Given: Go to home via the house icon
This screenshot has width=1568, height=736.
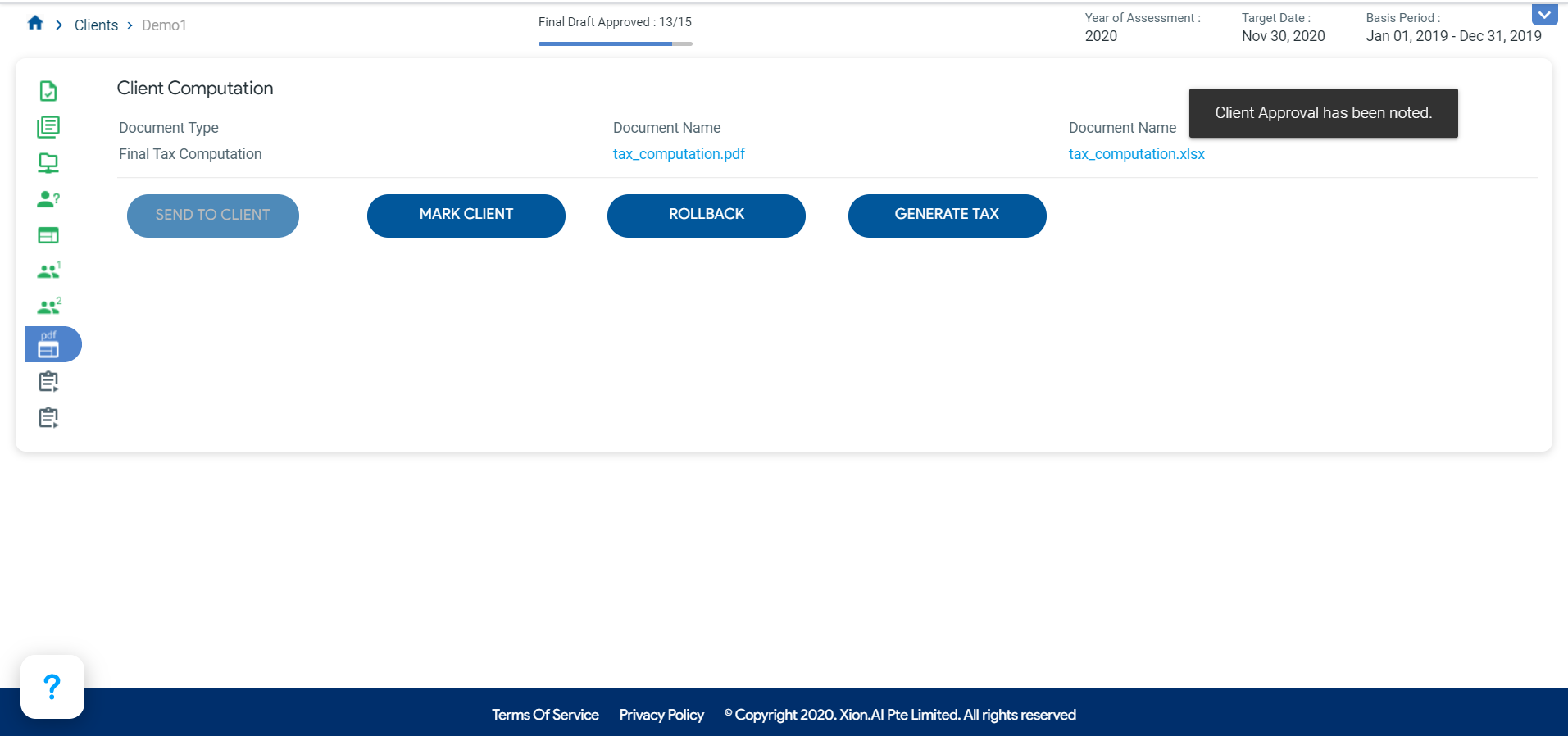Looking at the screenshot, I should tap(35, 23).
